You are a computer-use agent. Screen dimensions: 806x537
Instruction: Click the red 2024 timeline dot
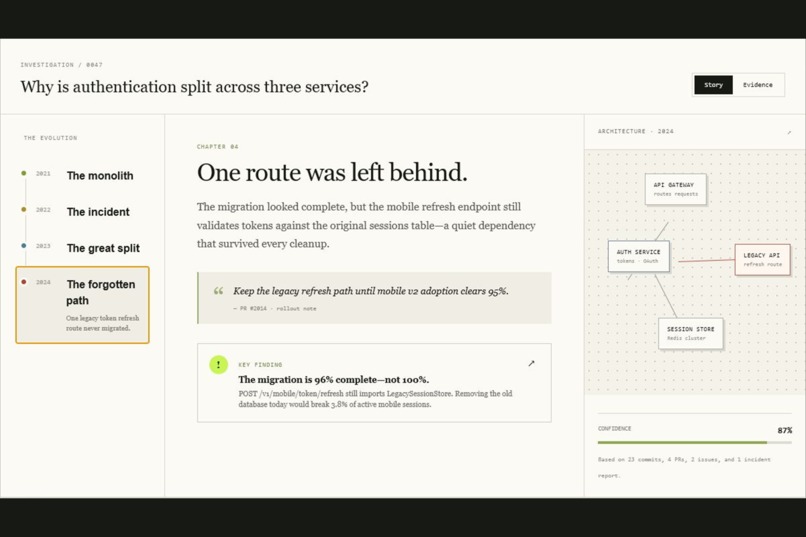pos(24,282)
